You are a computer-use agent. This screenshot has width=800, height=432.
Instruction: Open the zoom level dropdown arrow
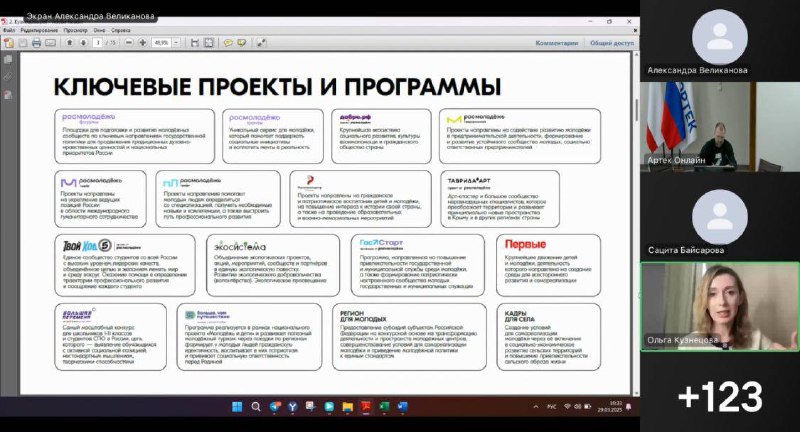pos(176,43)
